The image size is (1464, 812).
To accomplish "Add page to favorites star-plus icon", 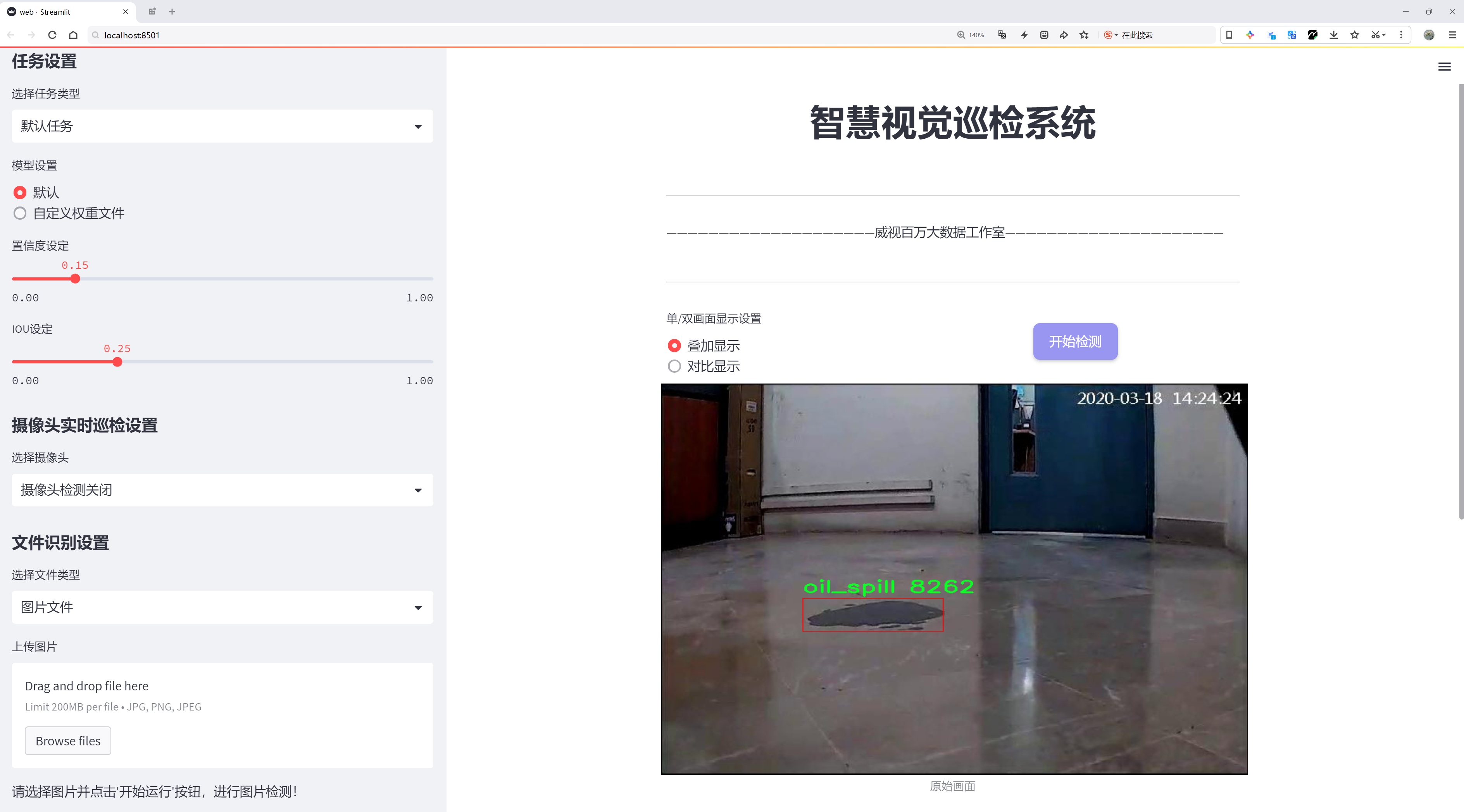I will (1084, 35).
